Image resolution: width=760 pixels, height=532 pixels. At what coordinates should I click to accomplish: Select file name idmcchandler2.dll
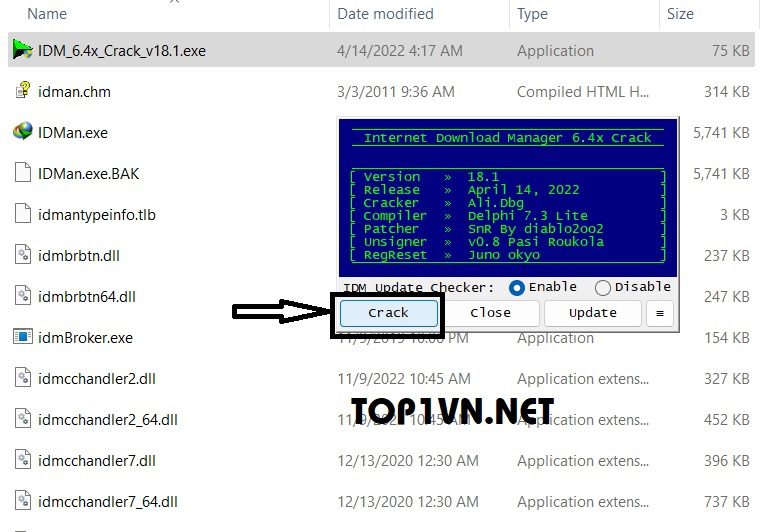click(96, 378)
